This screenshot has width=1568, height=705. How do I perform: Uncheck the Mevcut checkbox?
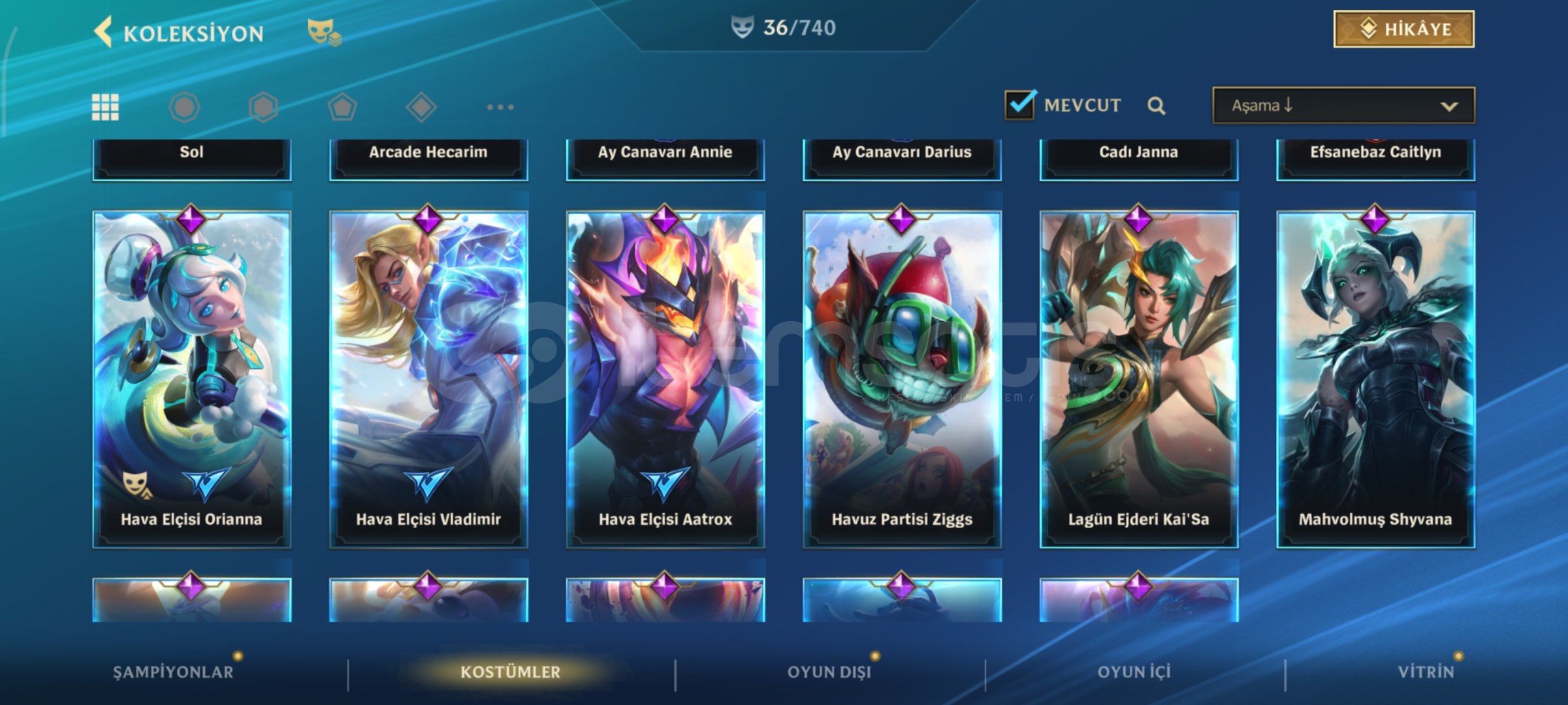pos(1019,104)
